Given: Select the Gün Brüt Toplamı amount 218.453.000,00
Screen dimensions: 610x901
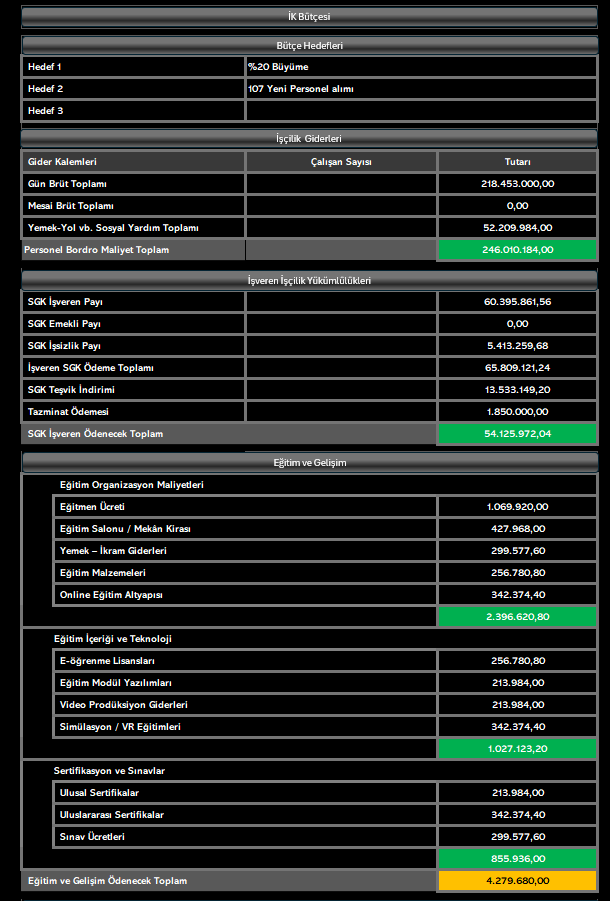Looking at the screenshot, I should tap(518, 184).
